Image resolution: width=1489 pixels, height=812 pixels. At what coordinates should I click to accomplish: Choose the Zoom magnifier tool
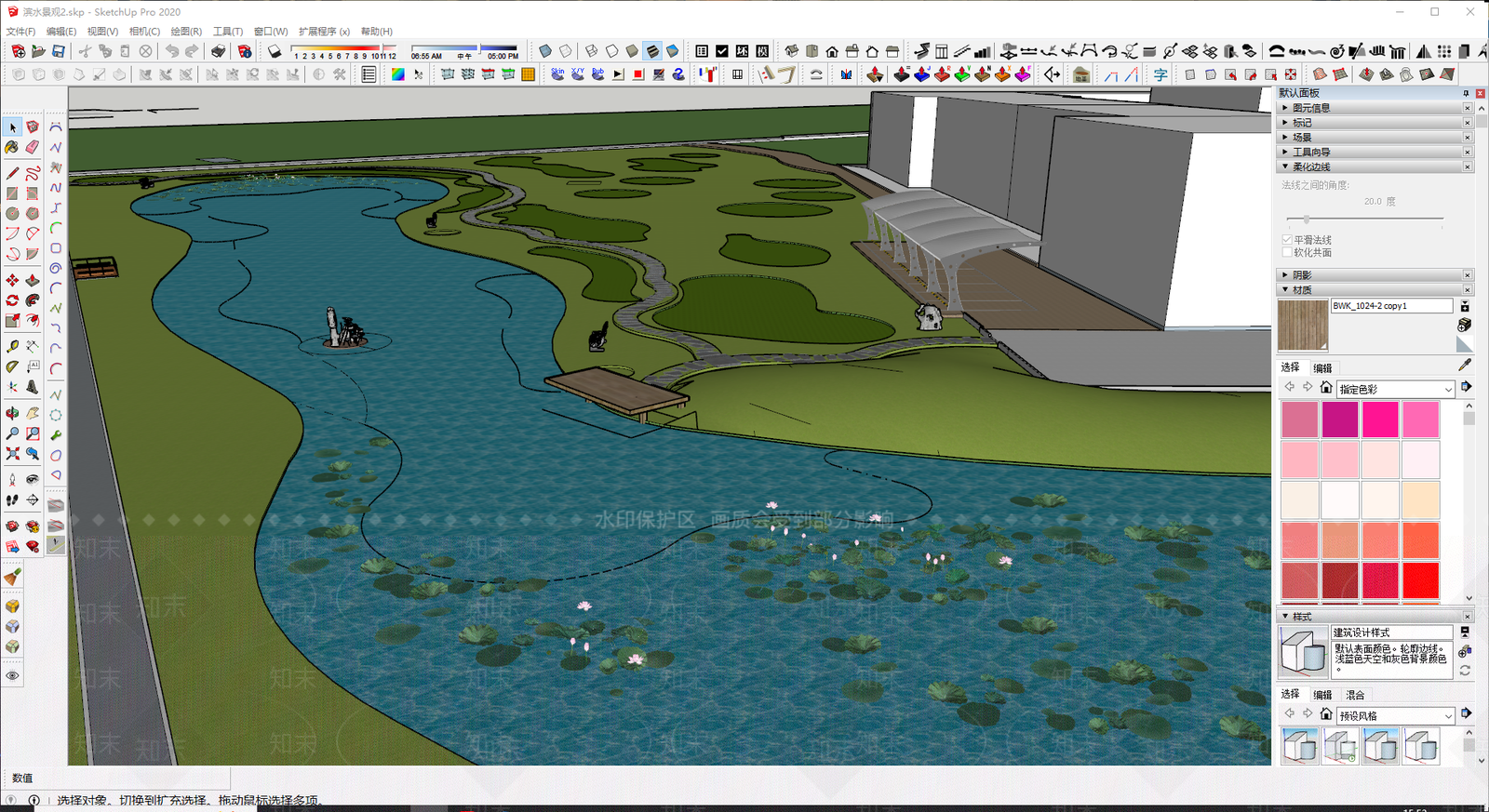[12, 433]
